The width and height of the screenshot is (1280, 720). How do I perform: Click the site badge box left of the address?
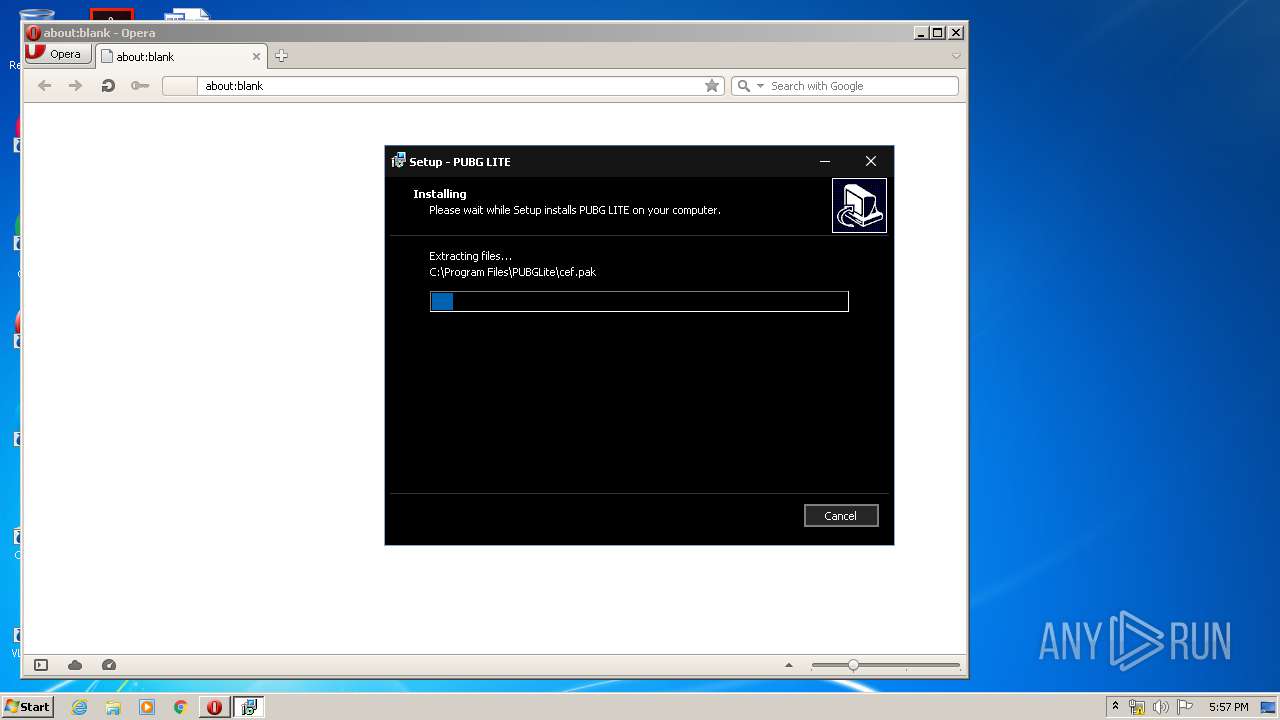[x=180, y=86]
